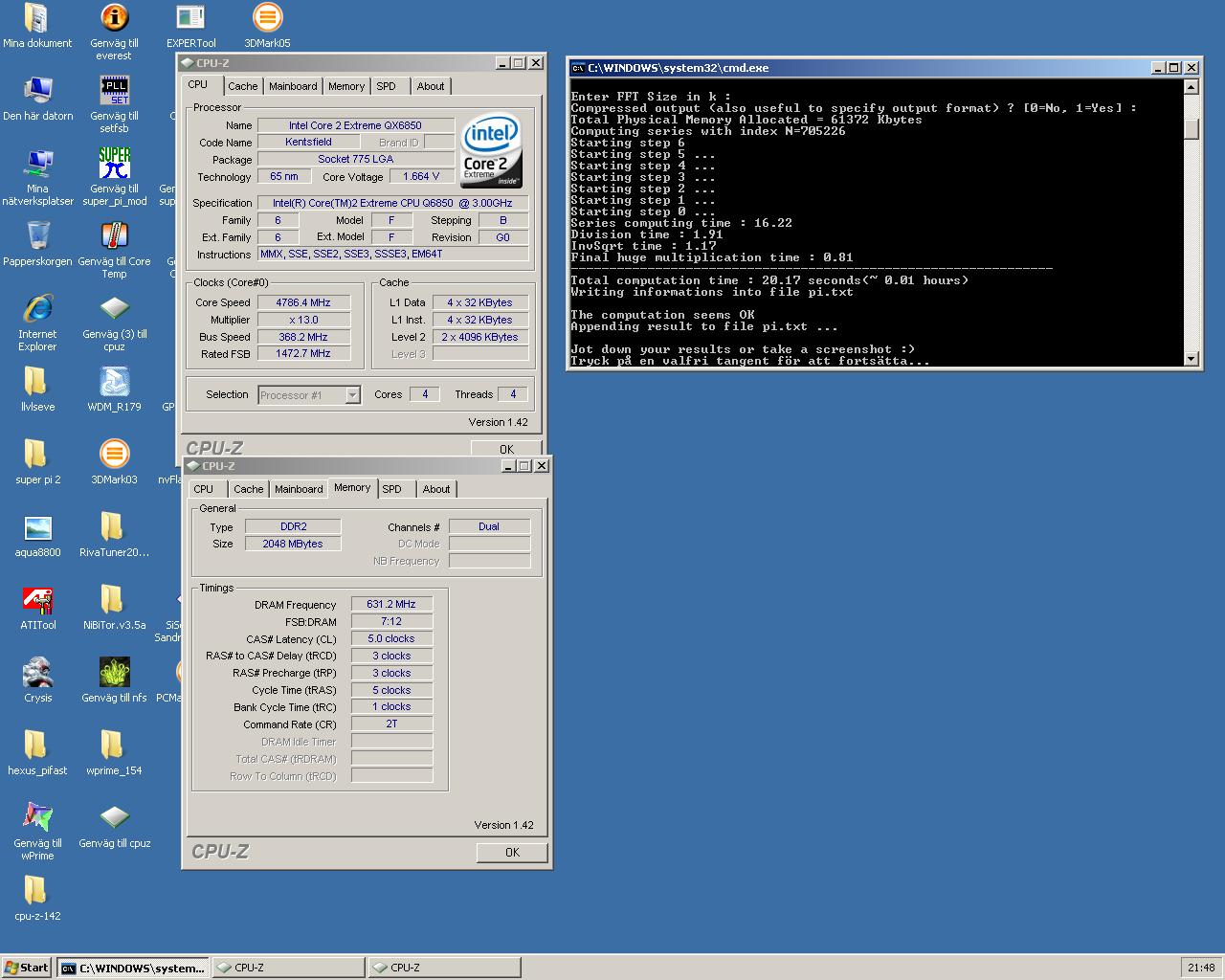Click the Core Speed value field

(303, 302)
